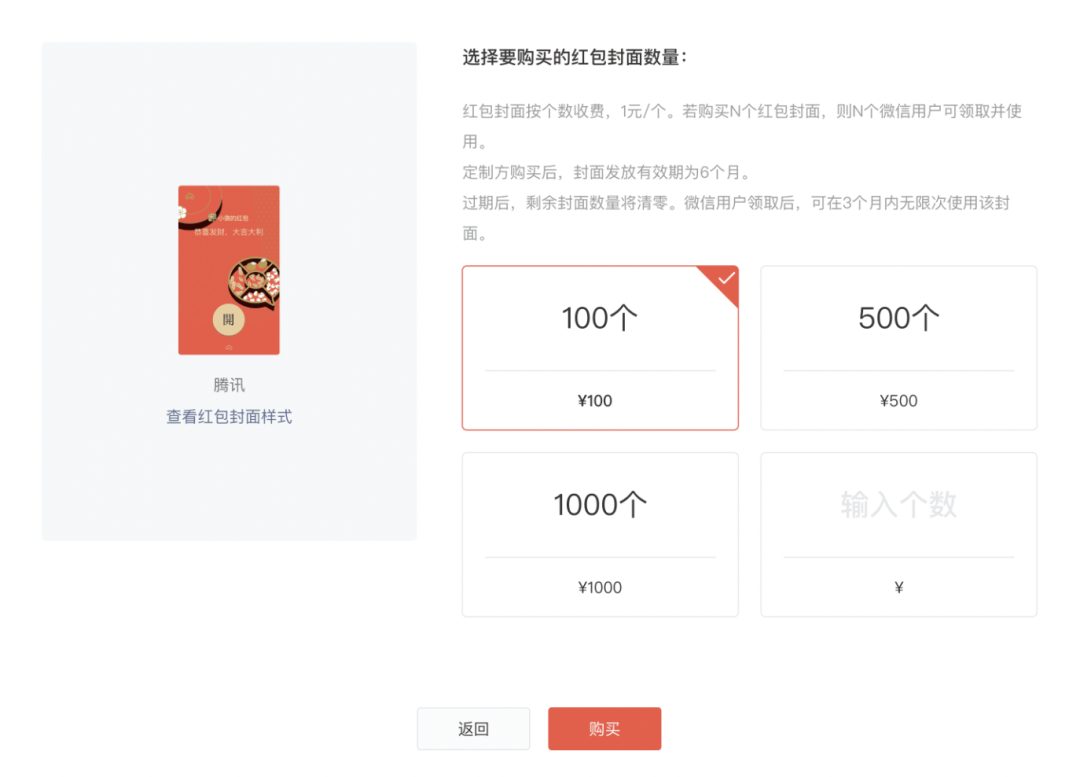
Task: Tap the round 開 button on cover
Action: 229,320
